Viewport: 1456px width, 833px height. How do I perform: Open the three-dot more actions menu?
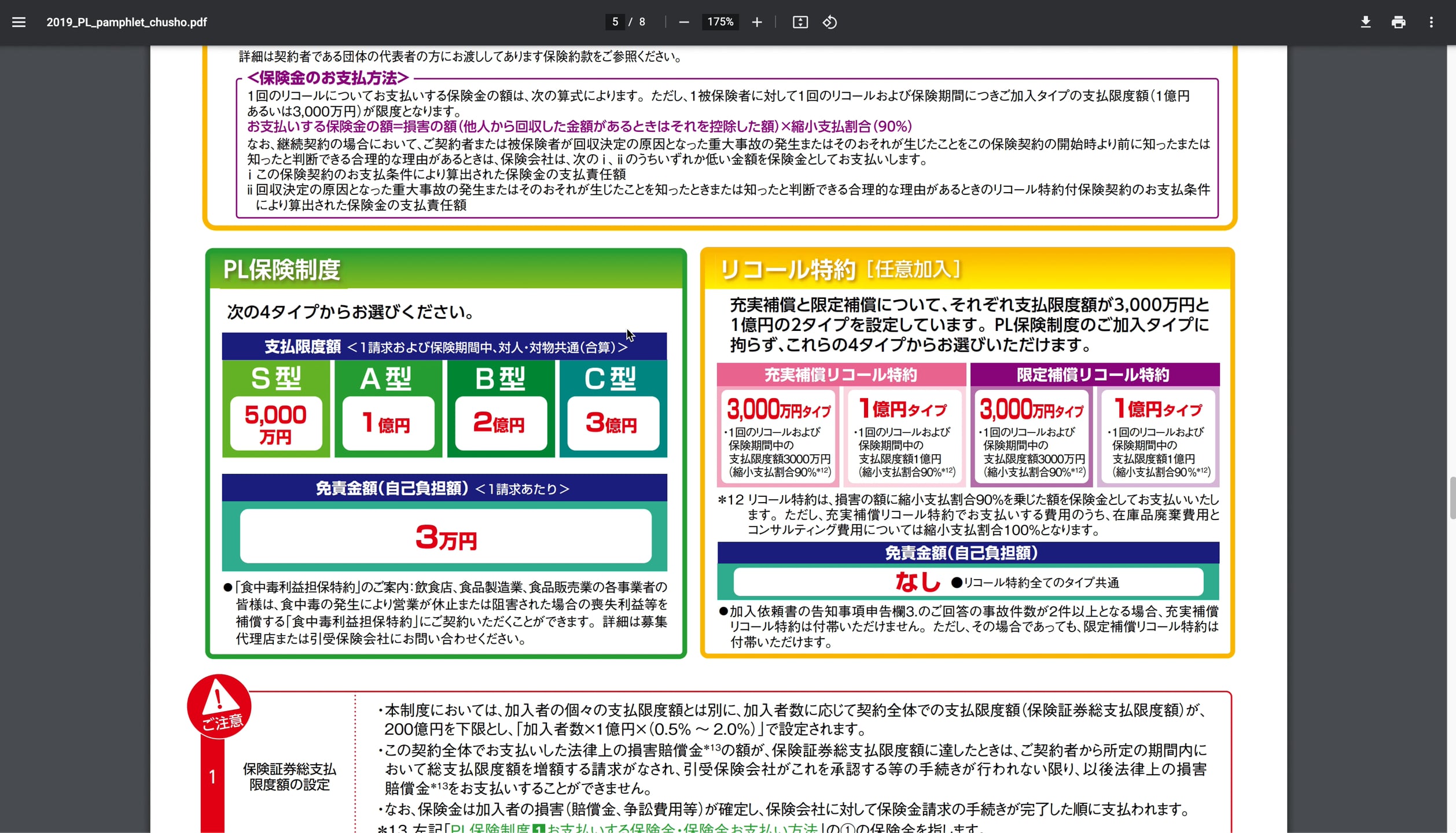[x=1432, y=22]
